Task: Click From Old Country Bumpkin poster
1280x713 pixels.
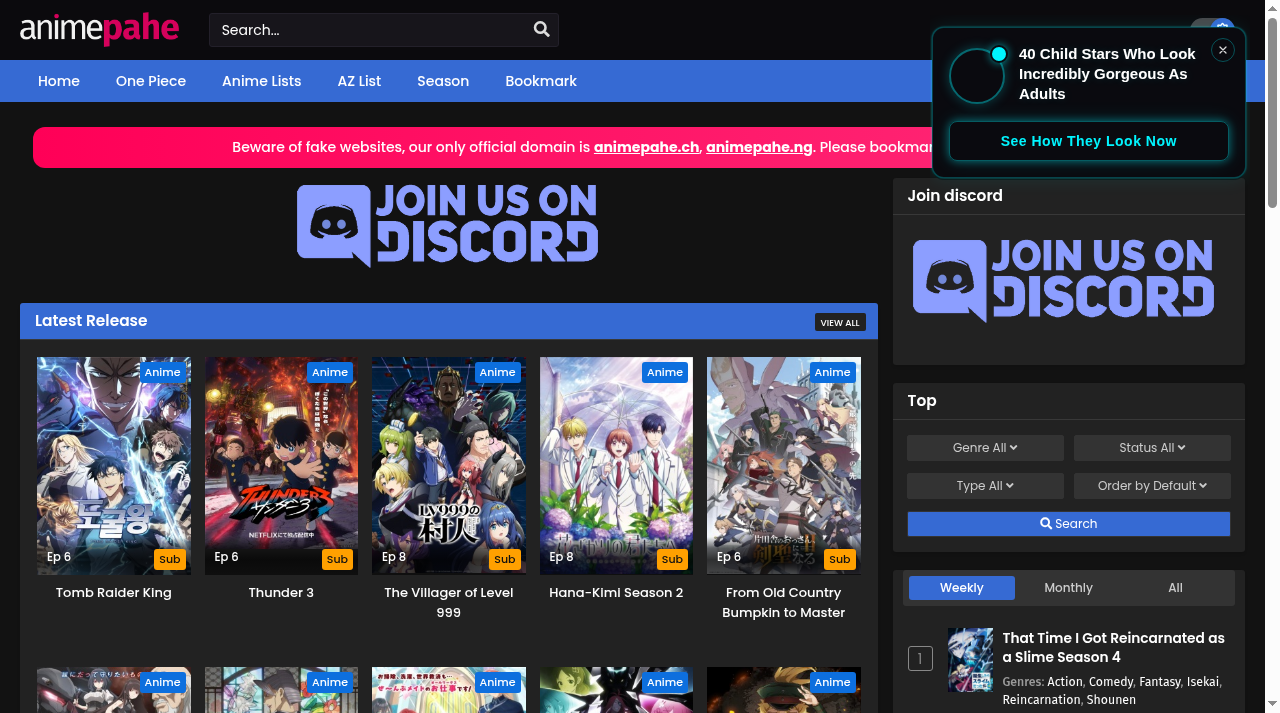Action: 784,466
